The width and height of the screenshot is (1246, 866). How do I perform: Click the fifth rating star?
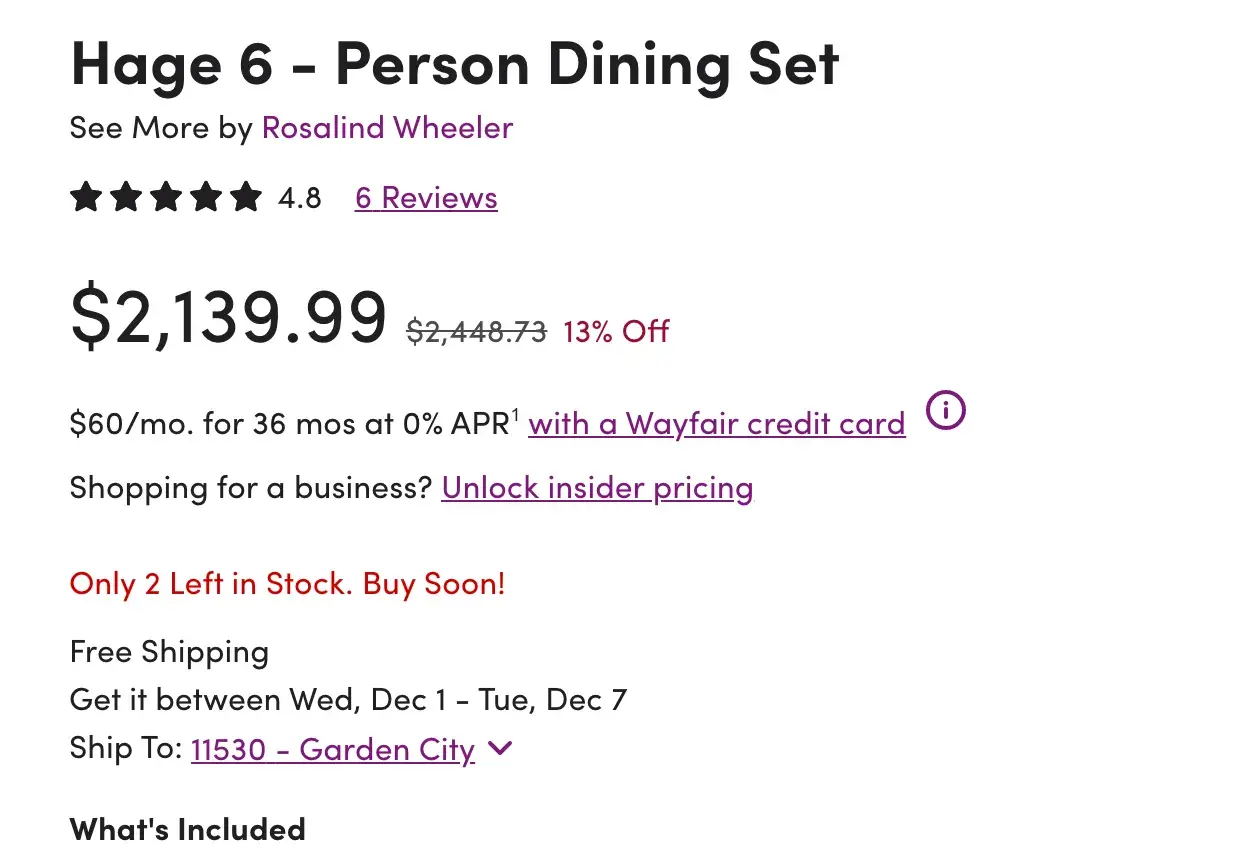[x=245, y=197]
